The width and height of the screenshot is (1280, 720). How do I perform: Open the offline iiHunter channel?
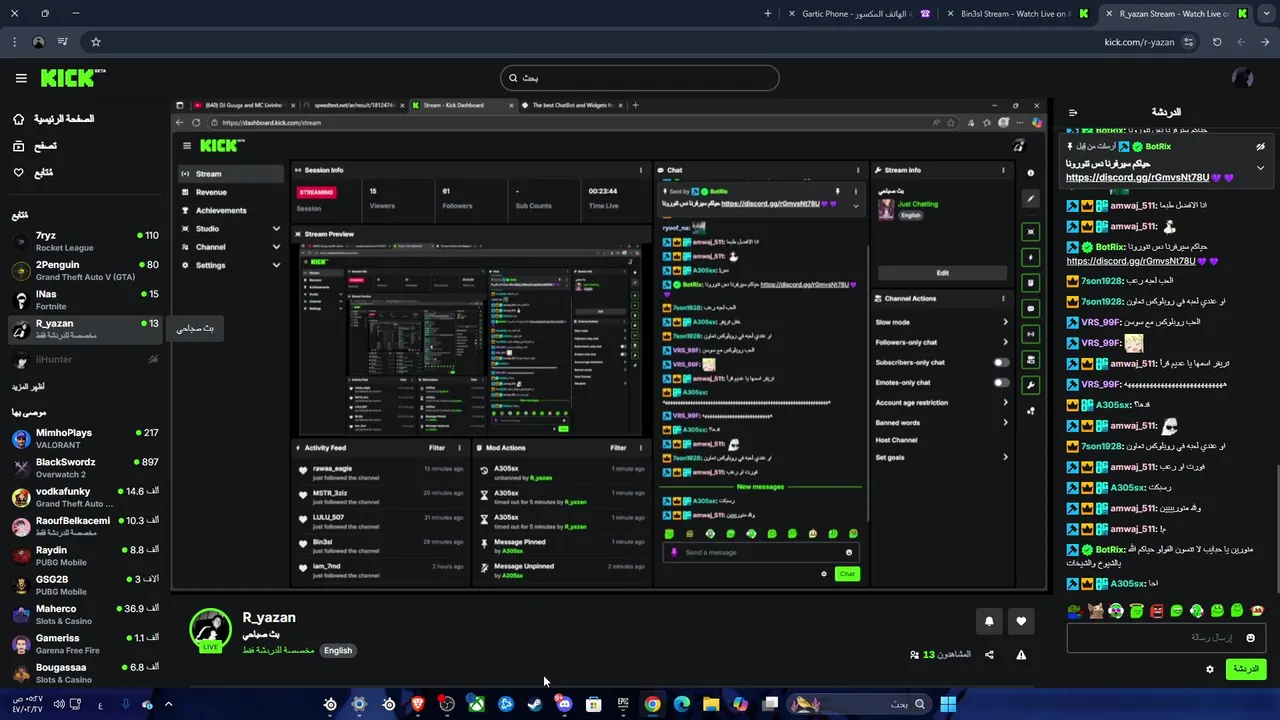point(84,359)
